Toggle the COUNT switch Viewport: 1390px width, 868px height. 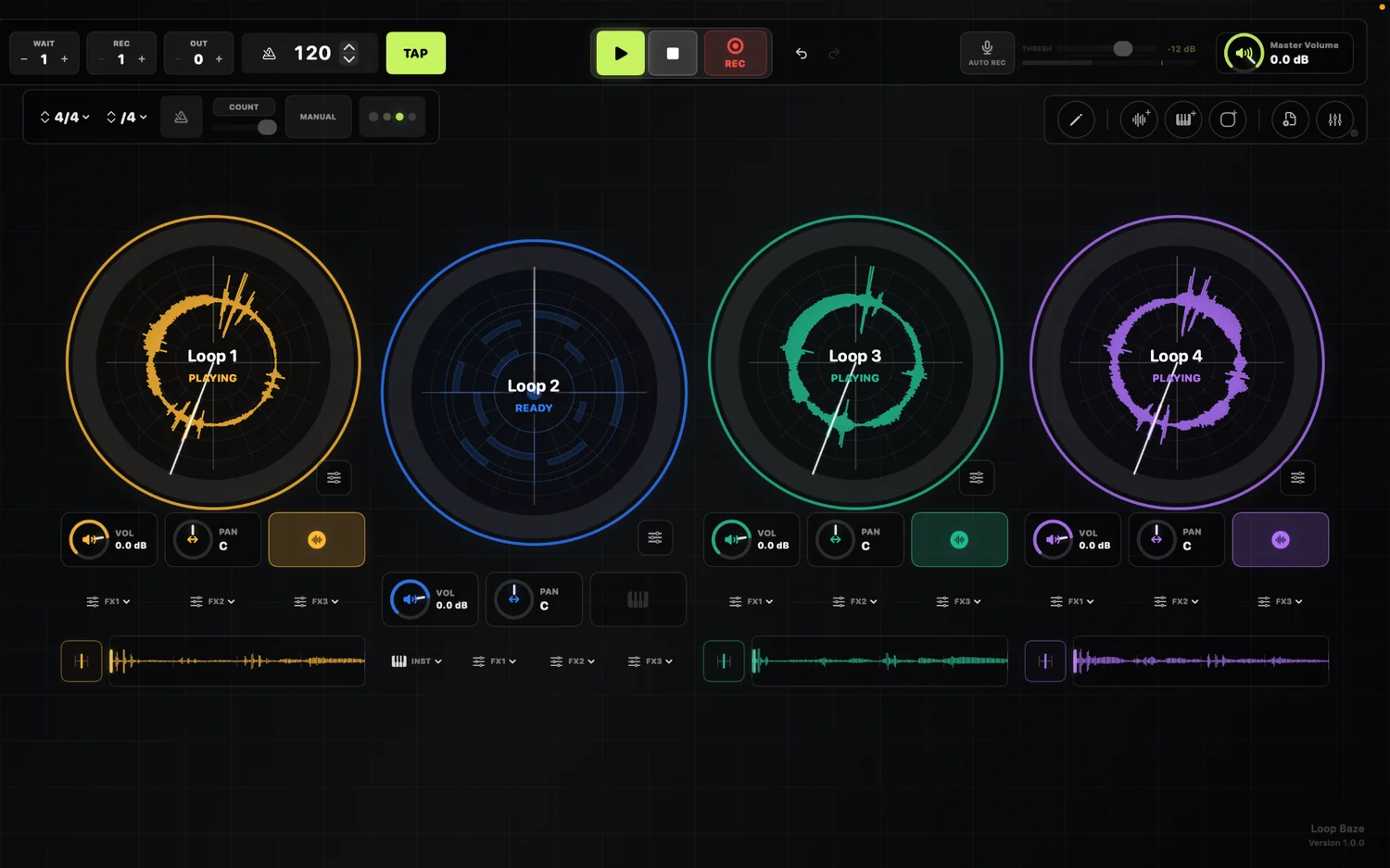point(244,127)
